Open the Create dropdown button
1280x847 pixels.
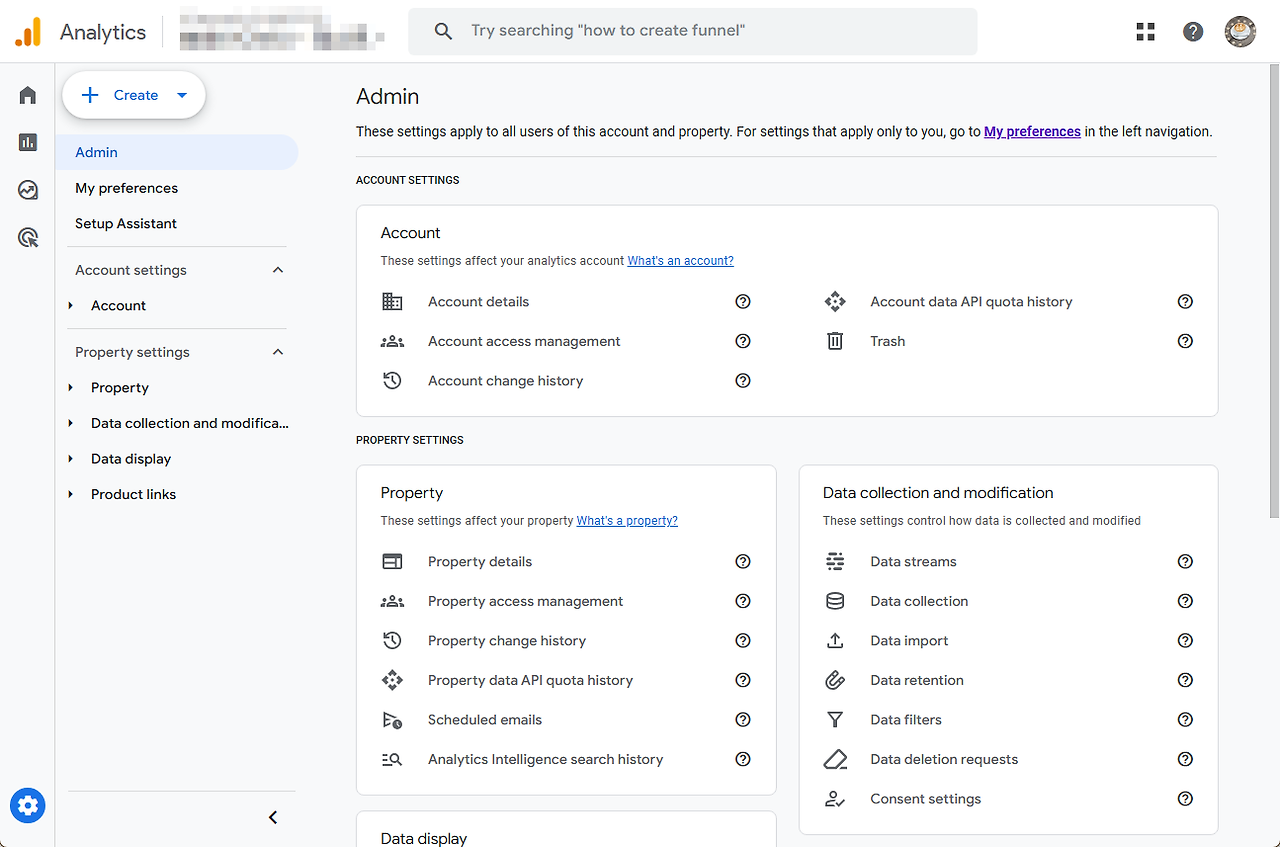click(134, 95)
